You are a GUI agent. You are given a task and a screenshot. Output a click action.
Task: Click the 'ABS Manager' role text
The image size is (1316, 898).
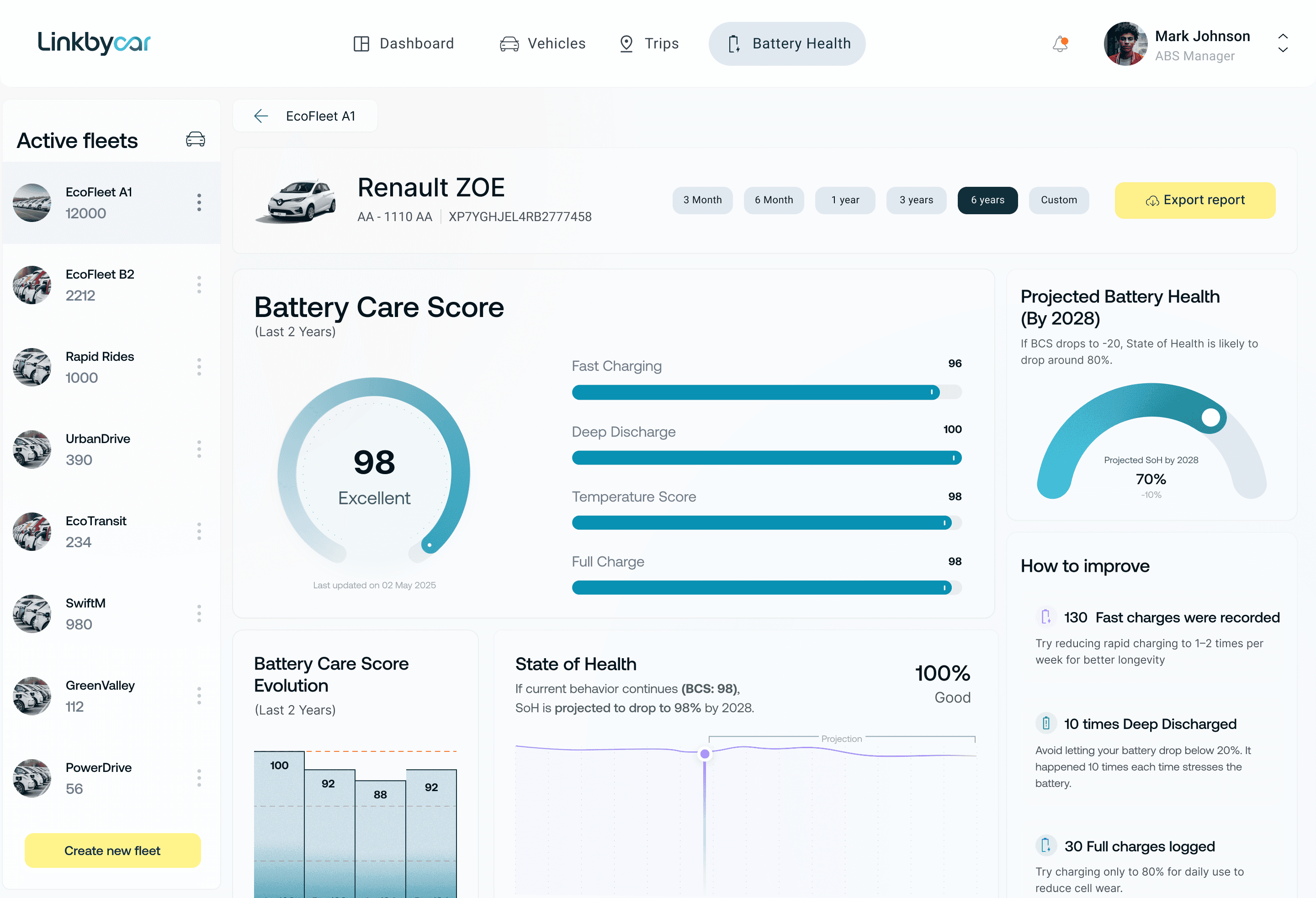(x=1195, y=56)
